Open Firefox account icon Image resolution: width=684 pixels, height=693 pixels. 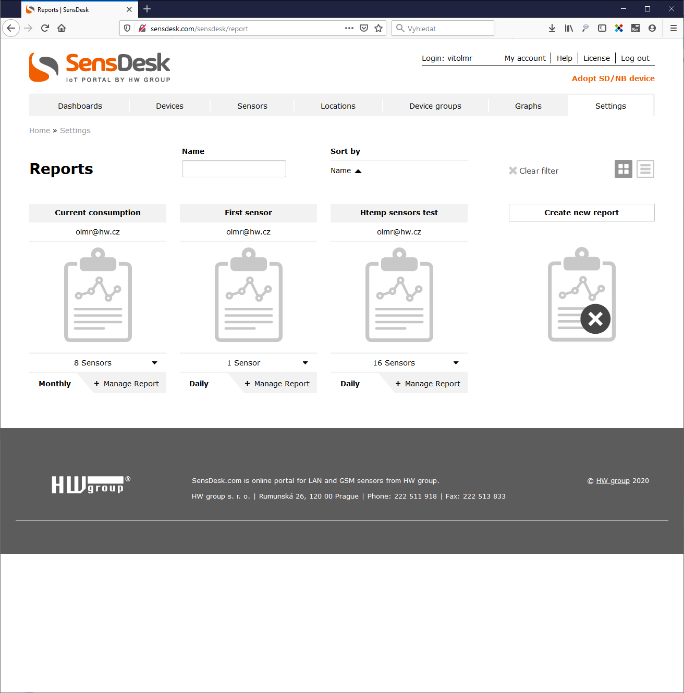click(652, 28)
